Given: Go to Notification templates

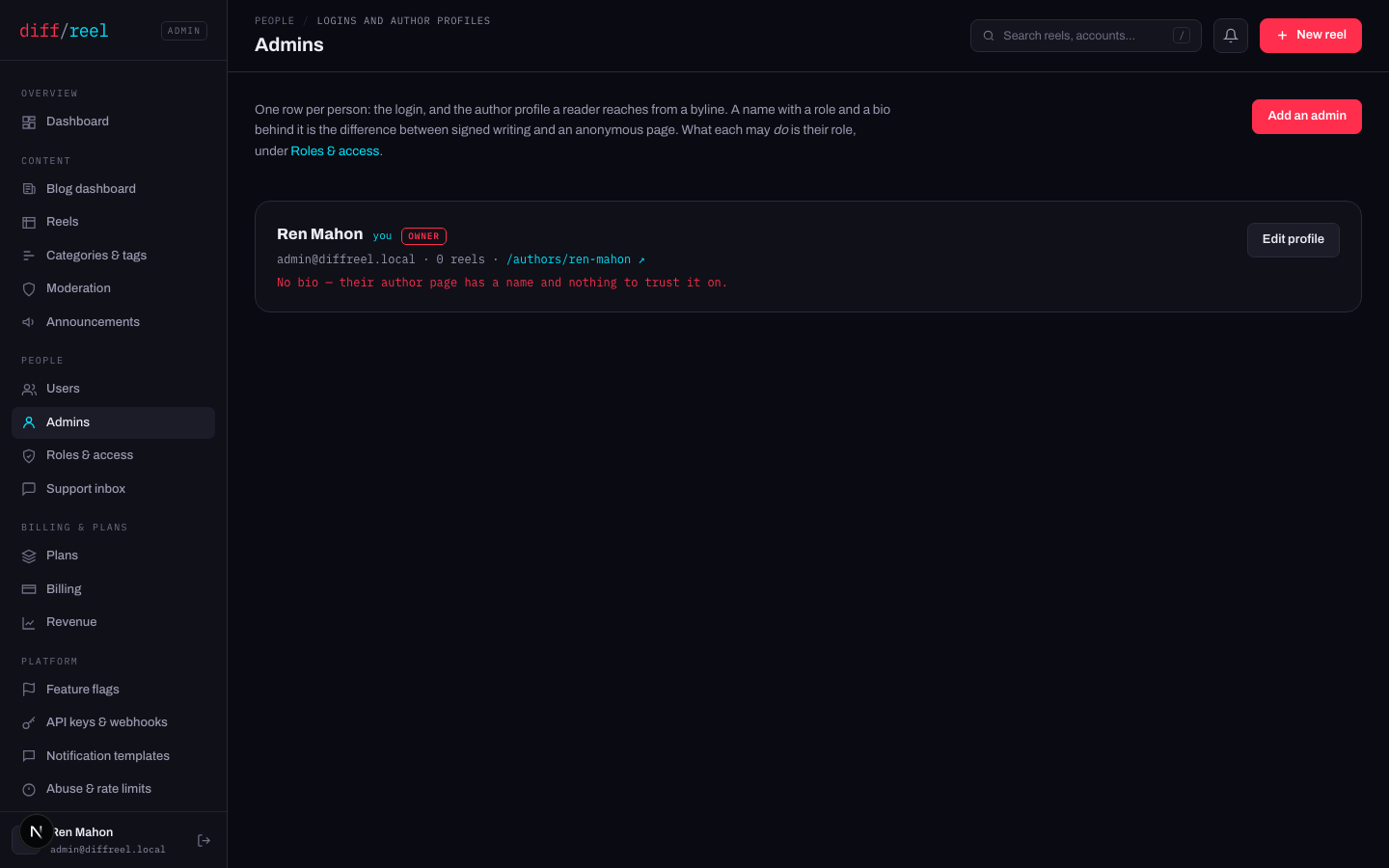Looking at the screenshot, I should (113, 756).
